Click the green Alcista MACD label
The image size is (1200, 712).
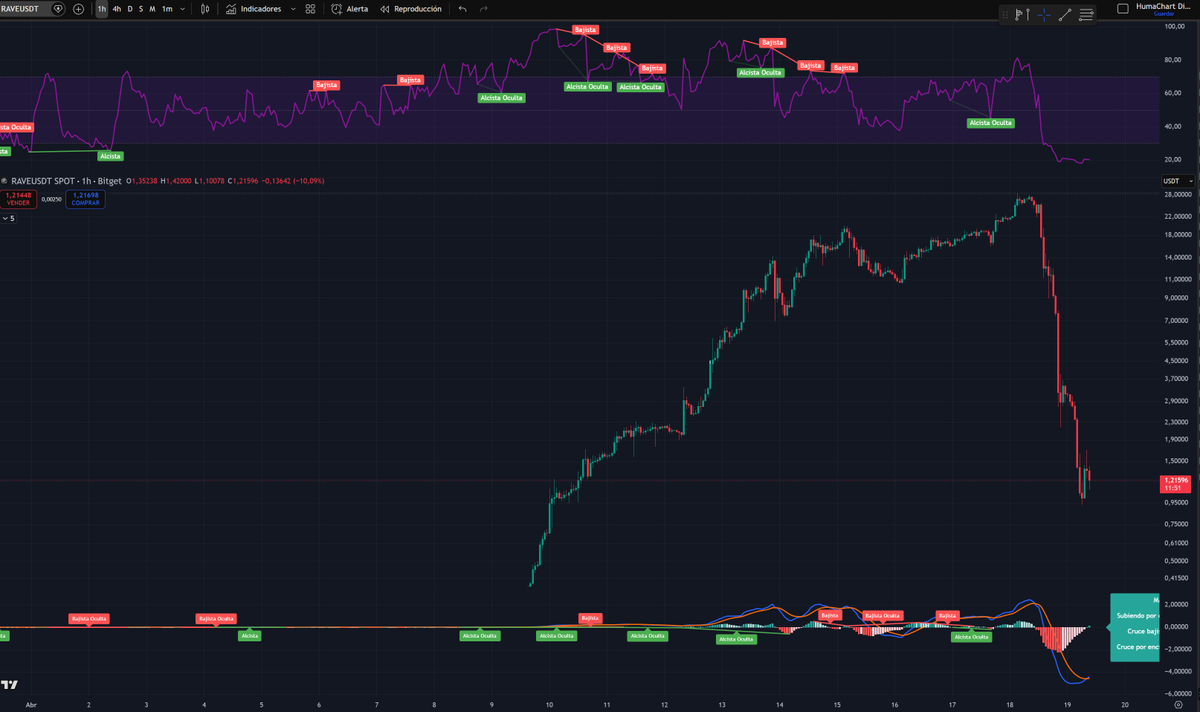click(x=249, y=635)
